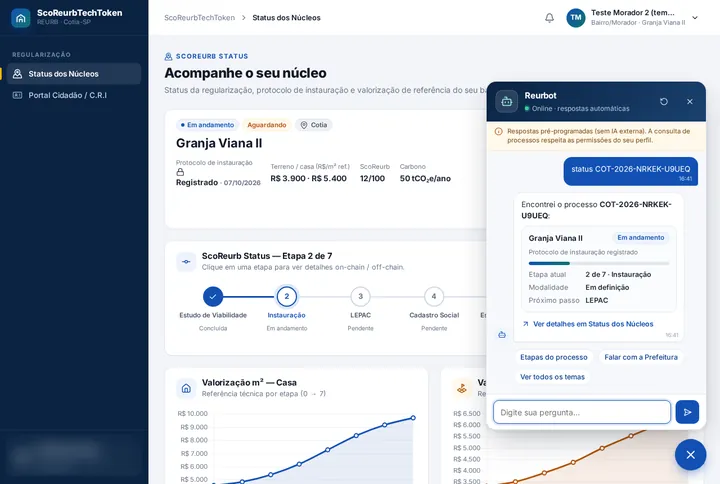The image size is (720, 484).
Task: Click the TM user avatar
Action: pyautogui.click(x=576, y=18)
